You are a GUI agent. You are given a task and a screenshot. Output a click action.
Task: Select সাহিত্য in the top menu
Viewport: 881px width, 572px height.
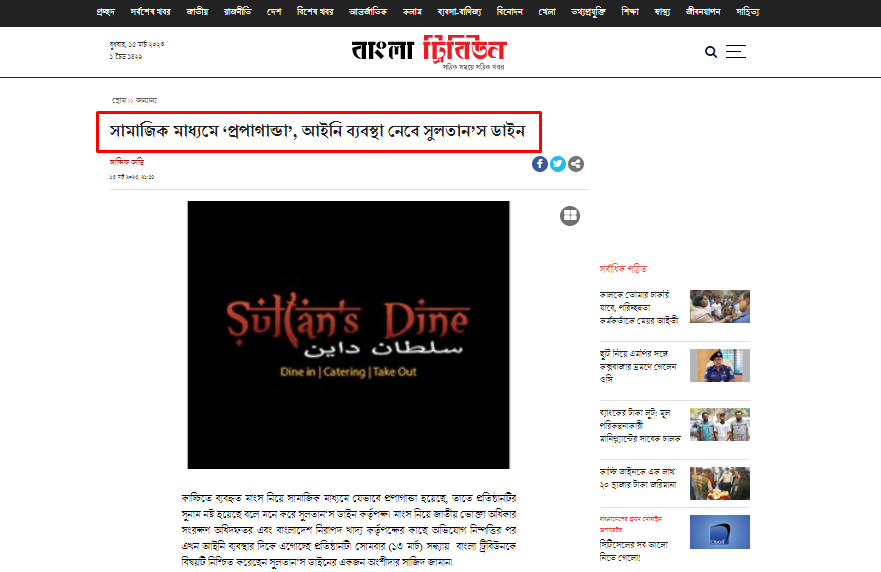click(x=748, y=12)
